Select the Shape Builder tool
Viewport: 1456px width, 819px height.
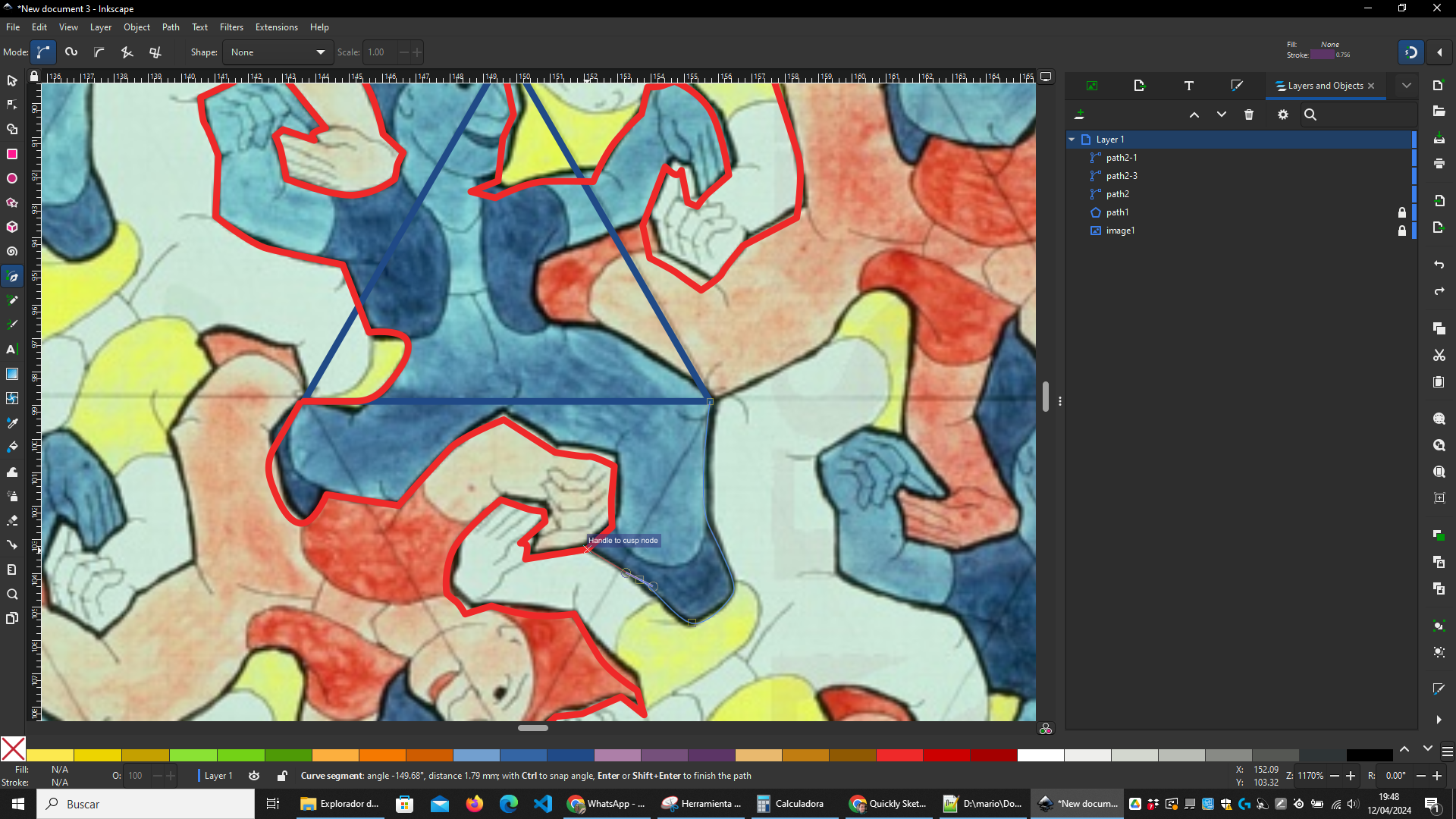12,130
